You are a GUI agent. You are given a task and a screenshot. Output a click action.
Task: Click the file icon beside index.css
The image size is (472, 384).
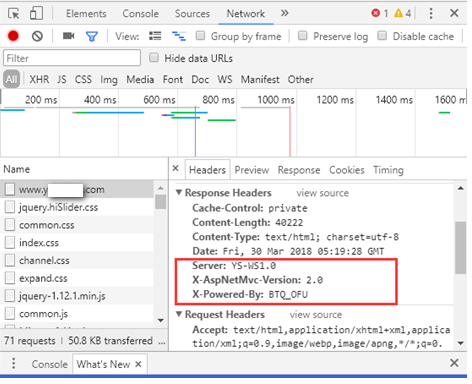[10, 242]
